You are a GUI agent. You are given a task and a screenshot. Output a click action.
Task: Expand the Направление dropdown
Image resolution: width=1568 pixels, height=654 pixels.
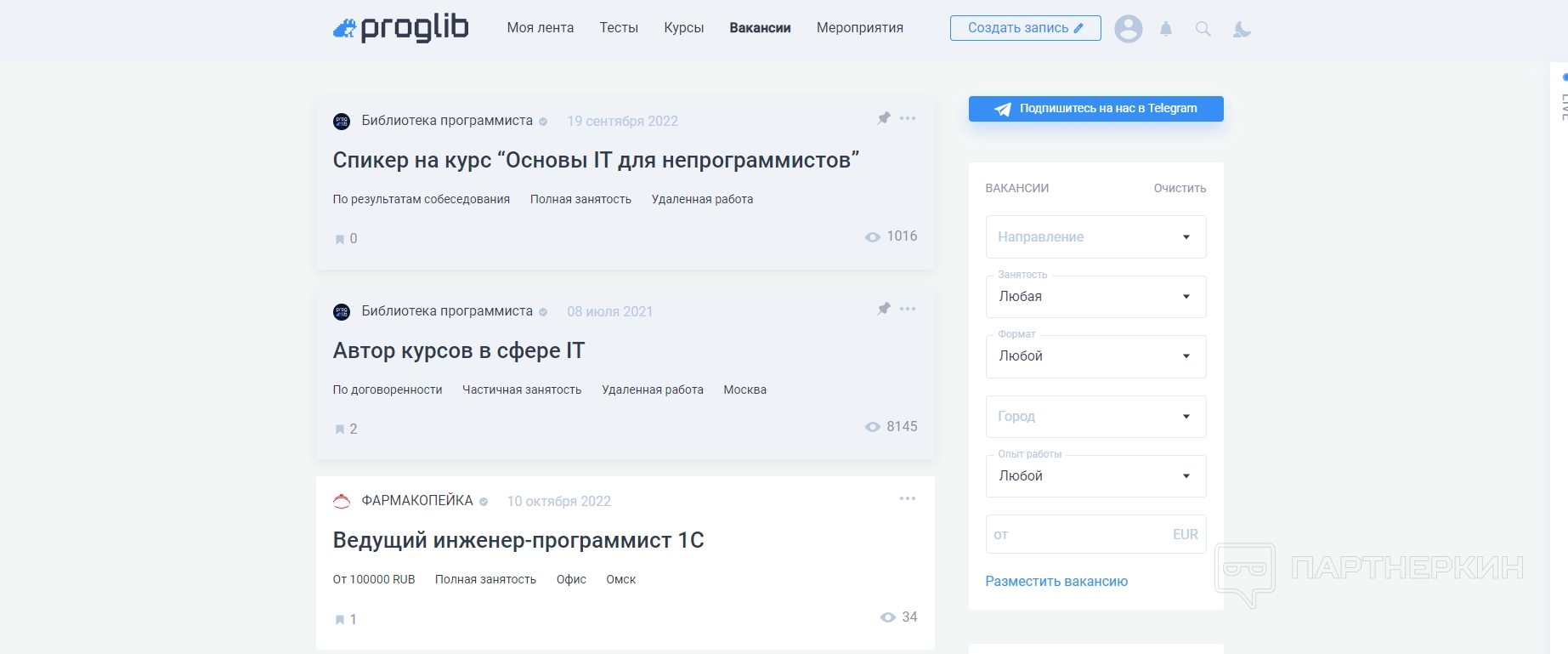1095,237
